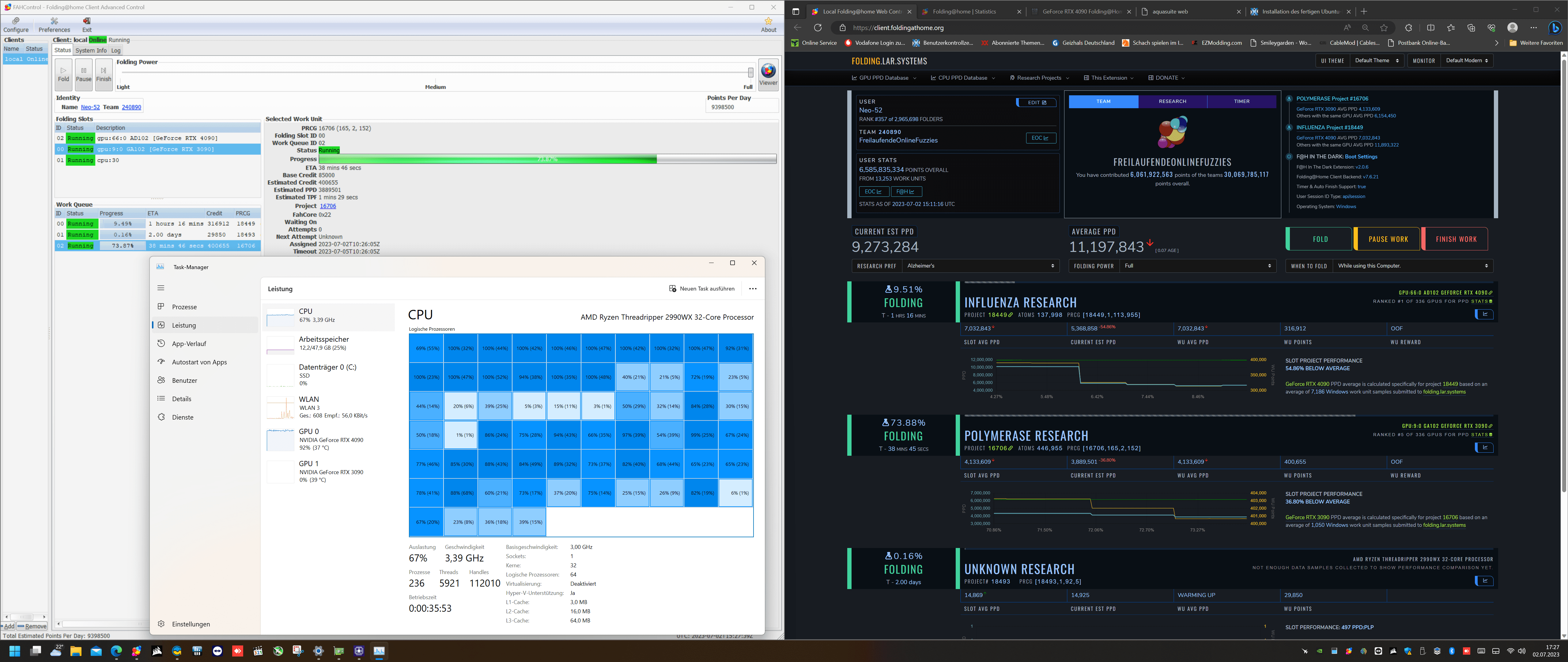Click the browser address bar URL
The width and height of the screenshot is (1568, 662).
click(898, 27)
